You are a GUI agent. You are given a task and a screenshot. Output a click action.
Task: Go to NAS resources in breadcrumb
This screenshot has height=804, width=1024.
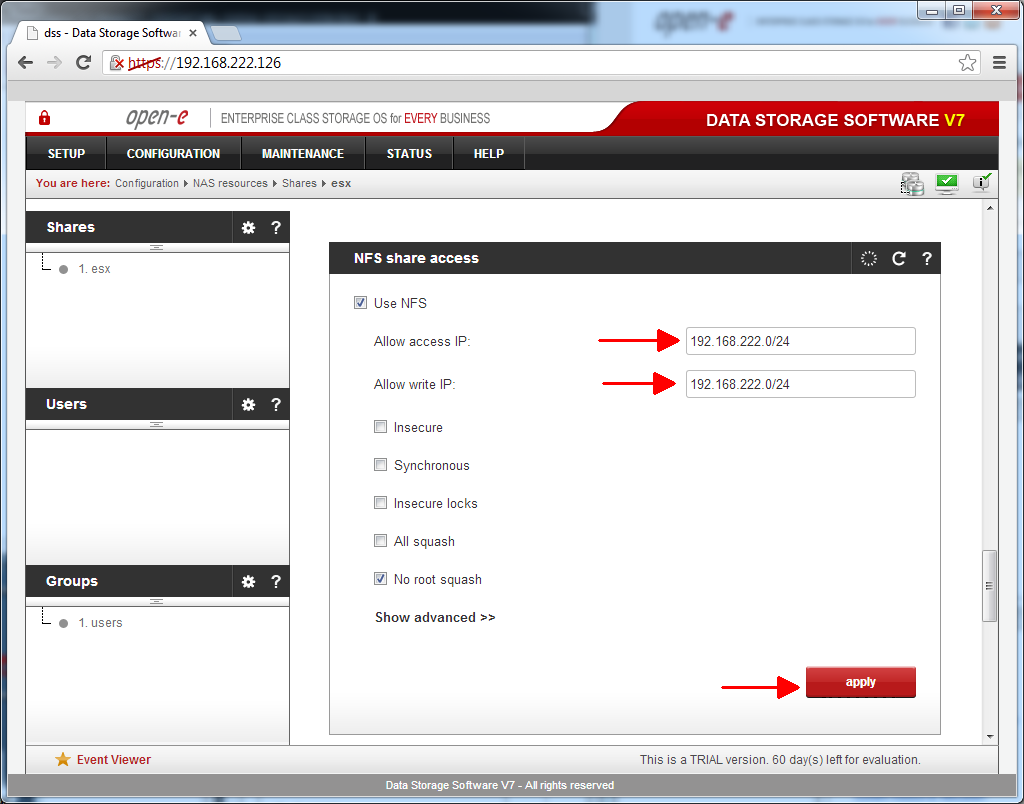point(230,184)
